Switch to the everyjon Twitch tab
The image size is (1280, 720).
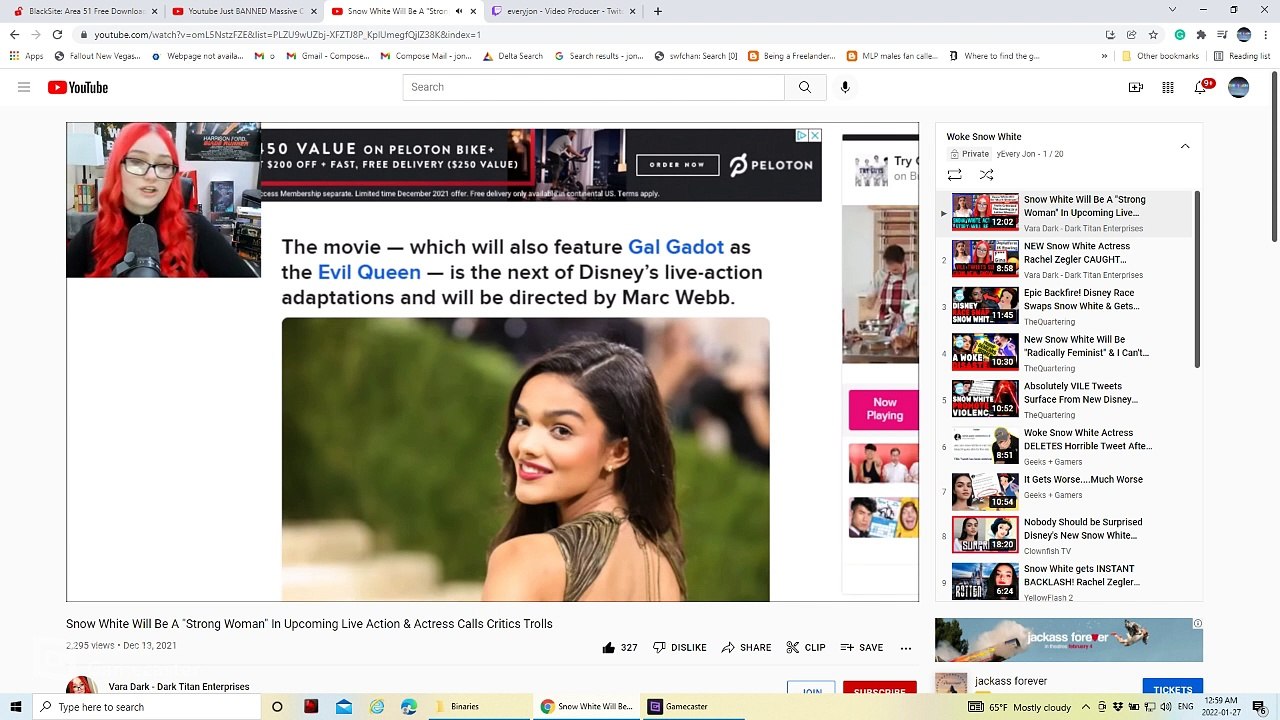tap(562, 11)
